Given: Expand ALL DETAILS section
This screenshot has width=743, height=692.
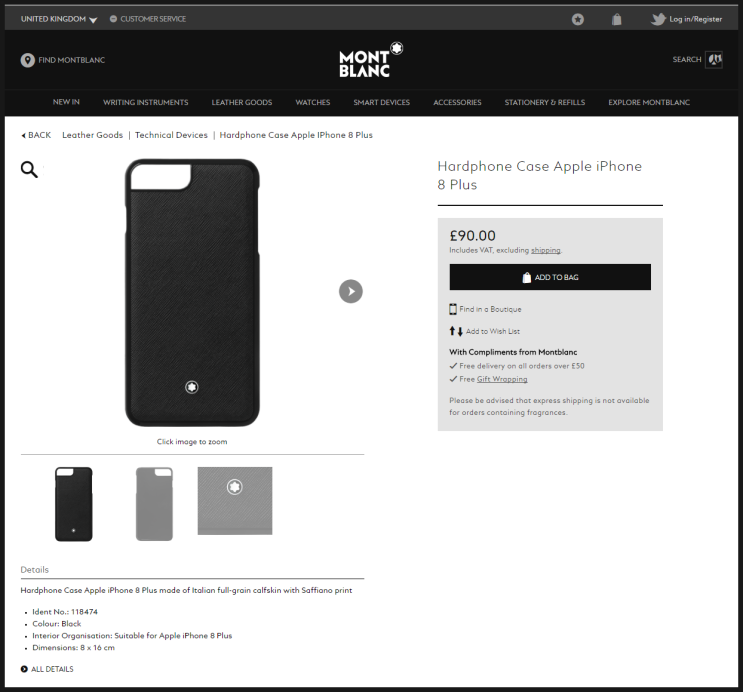Looking at the screenshot, I should (x=47, y=669).
